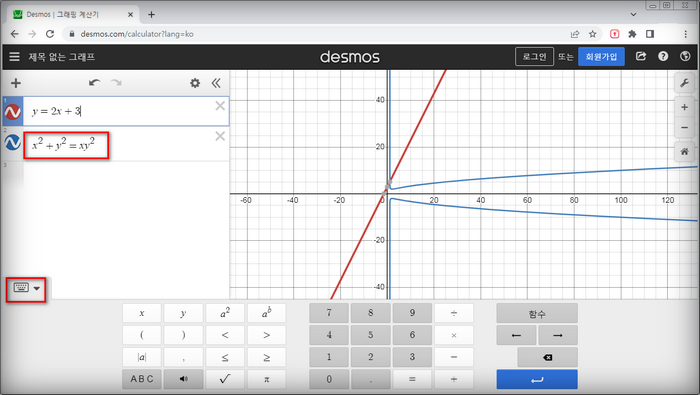Collapse the expression list panel
The image size is (700, 395).
click(x=216, y=83)
